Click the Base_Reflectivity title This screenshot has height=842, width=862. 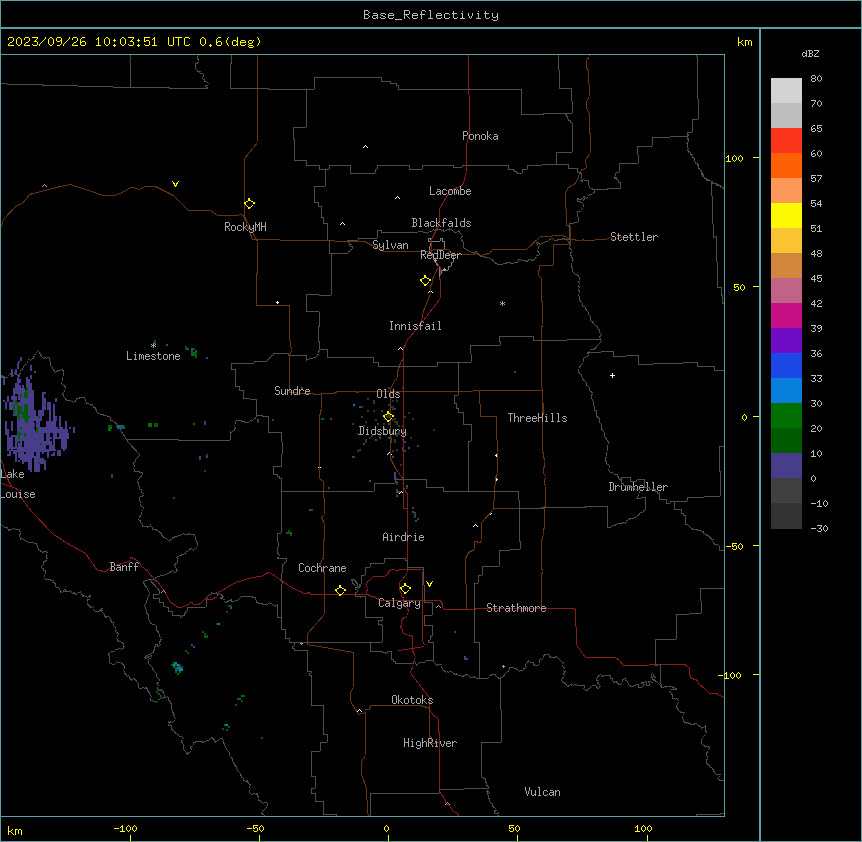tap(431, 15)
